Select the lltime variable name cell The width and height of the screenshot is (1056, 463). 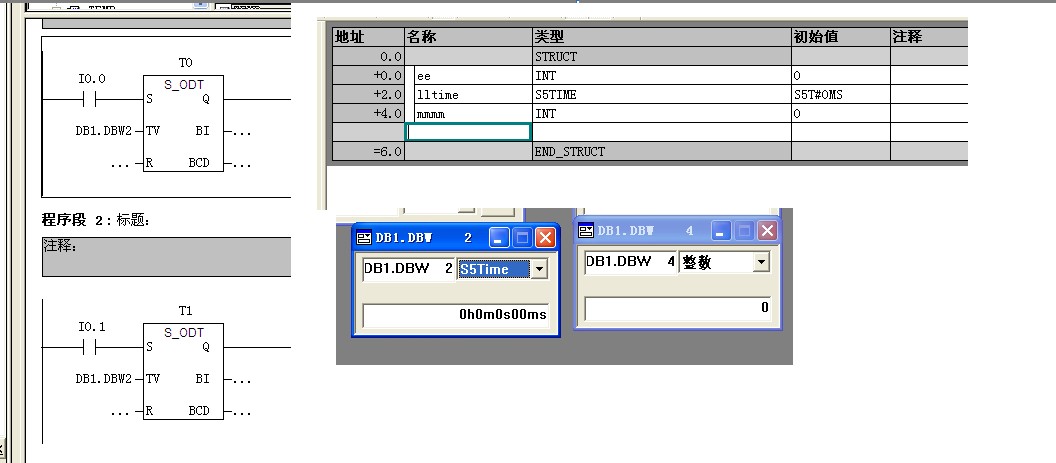pos(468,94)
